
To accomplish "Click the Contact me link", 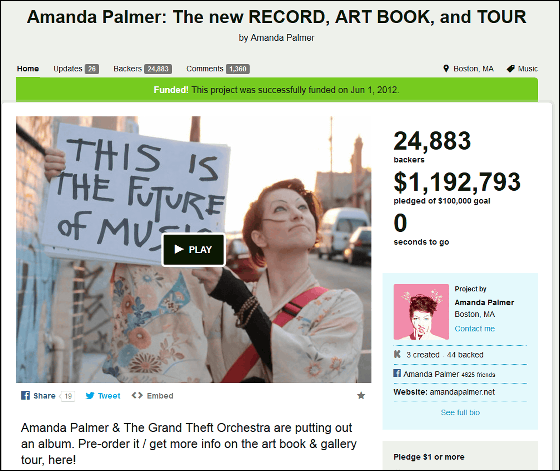I will pyautogui.click(x=475, y=329).
